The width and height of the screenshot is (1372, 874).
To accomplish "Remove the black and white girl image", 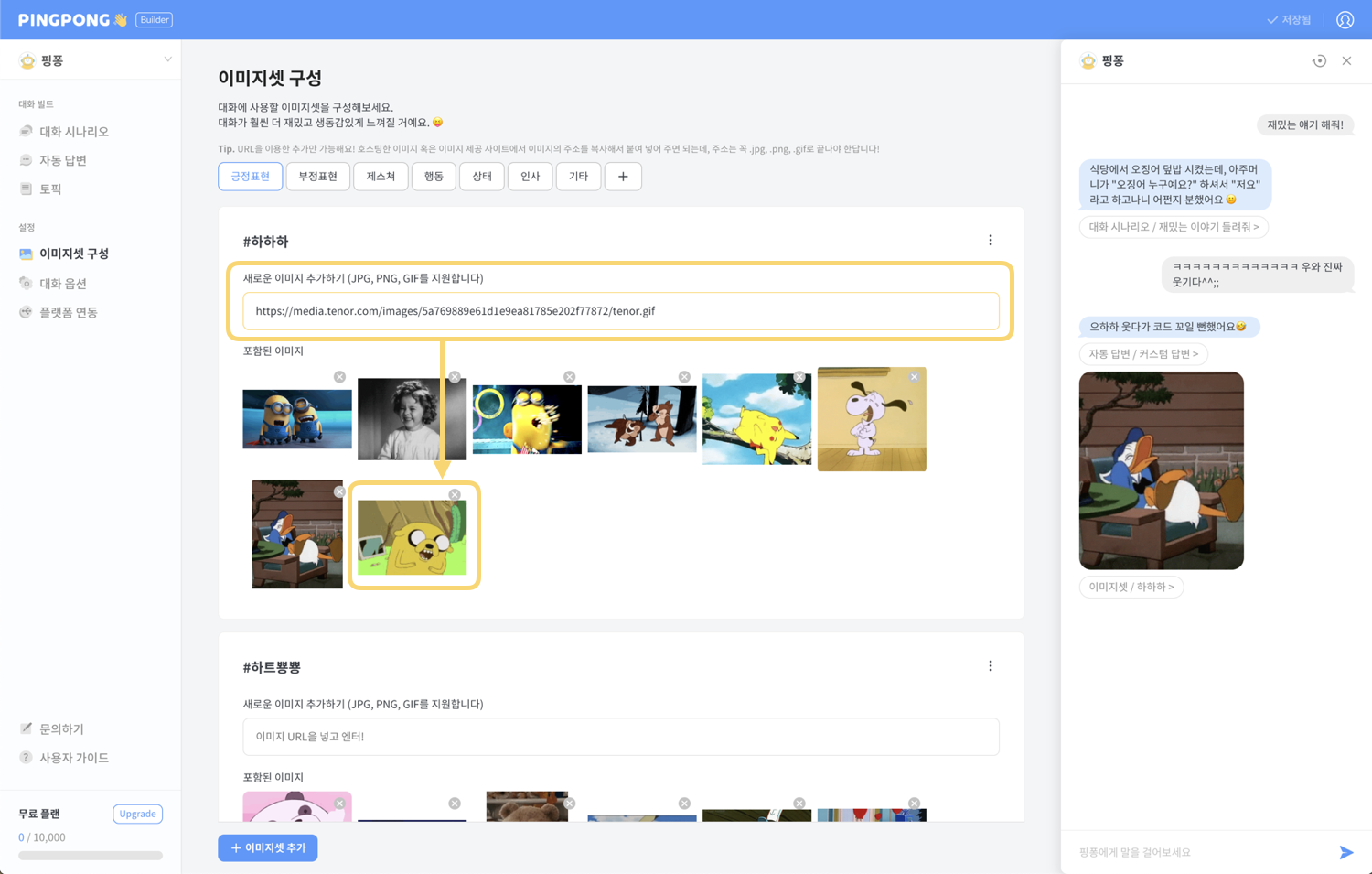I will tap(455, 377).
